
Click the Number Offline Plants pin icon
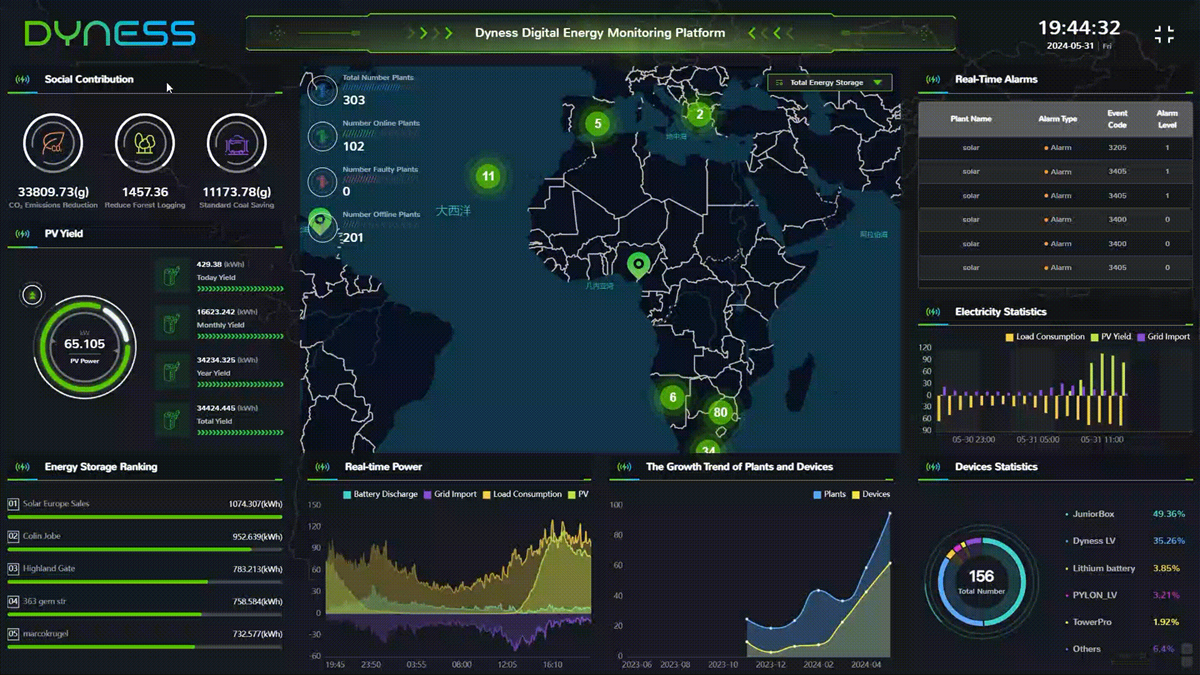click(321, 224)
